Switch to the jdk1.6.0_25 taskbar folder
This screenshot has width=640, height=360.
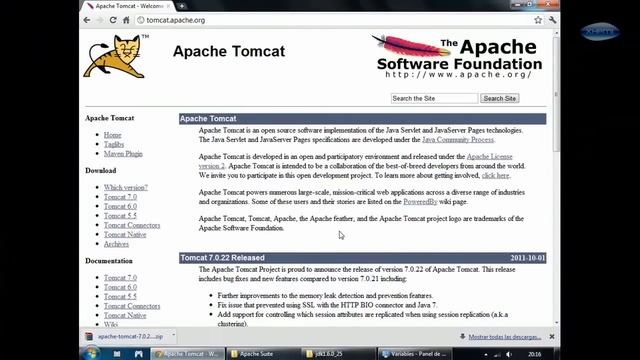(338, 354)
